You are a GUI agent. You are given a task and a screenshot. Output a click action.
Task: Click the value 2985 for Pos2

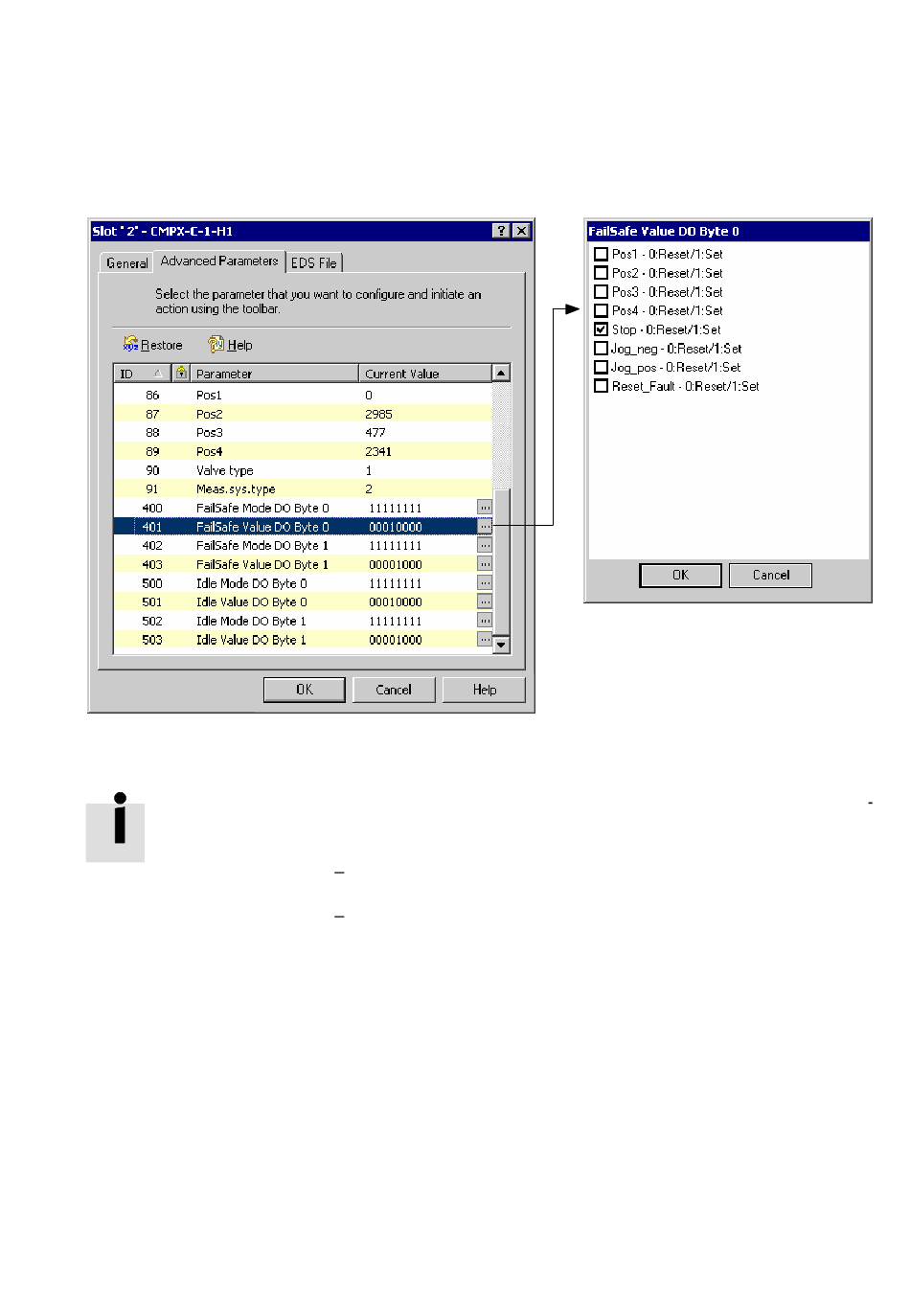click(378, 414)
